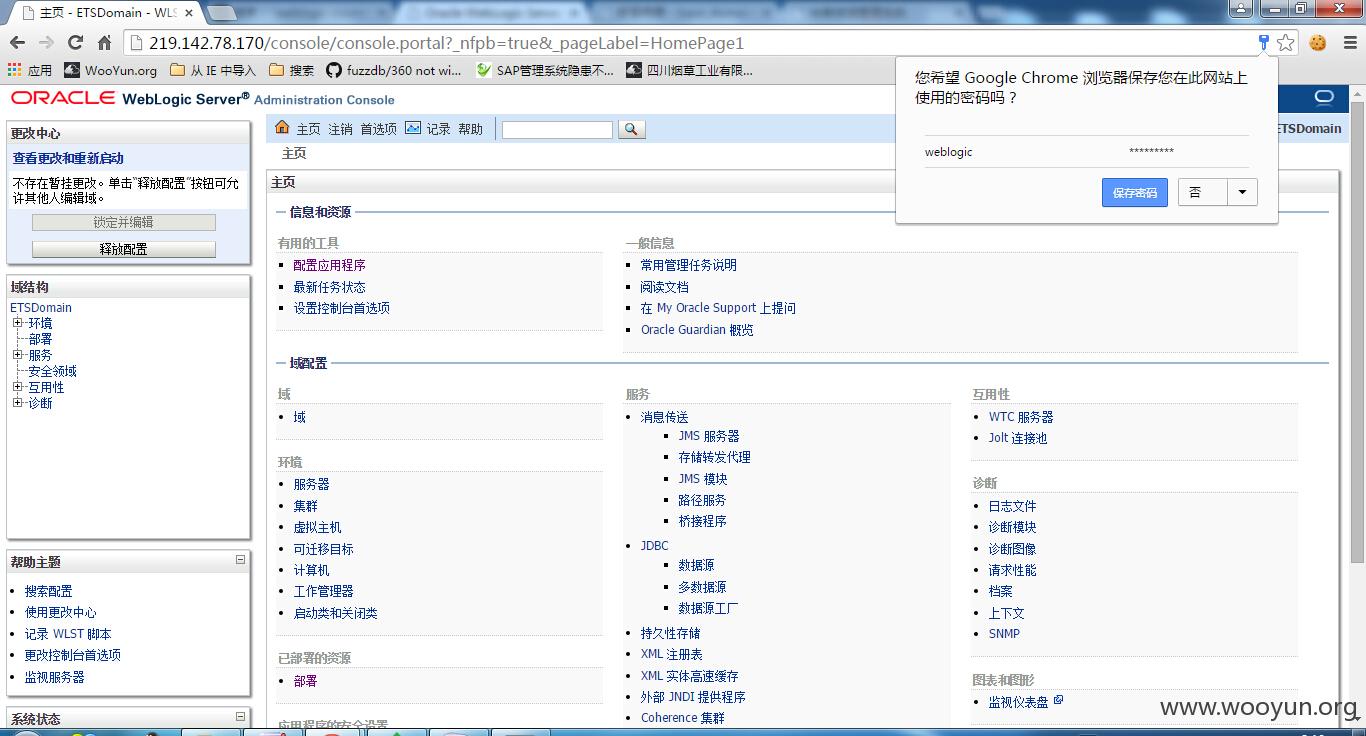Open the 查看更改和重新启动 link

pos(68,158)
